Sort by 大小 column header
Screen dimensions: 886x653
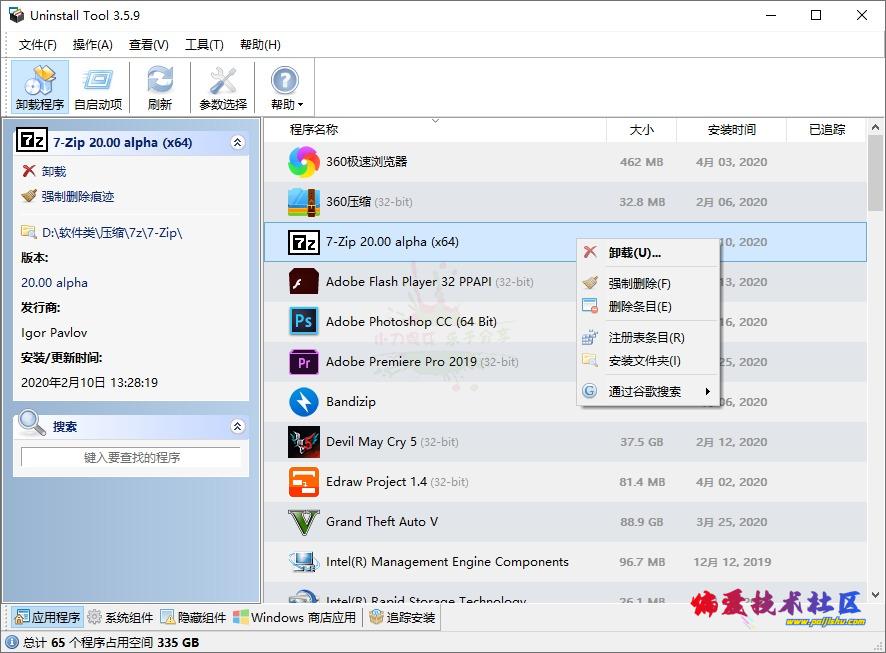[641, 129]
